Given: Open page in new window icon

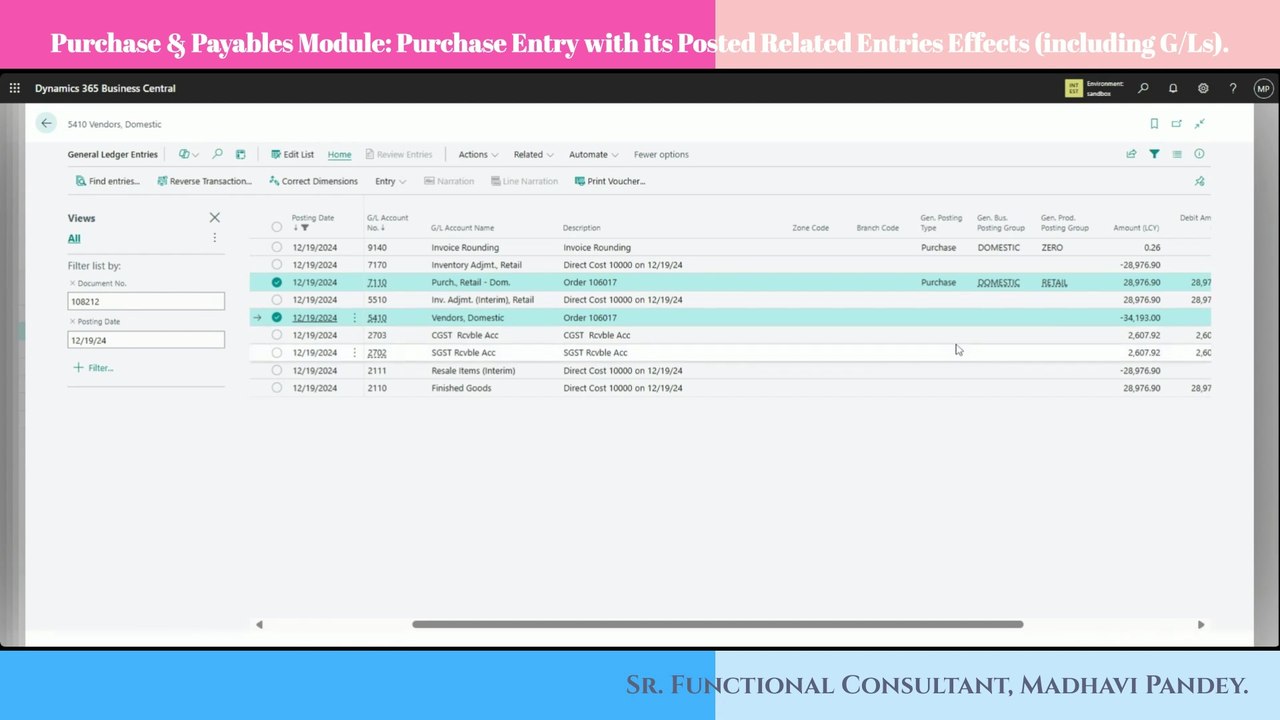Looking at the screenshot, I should (x=1177, y=124).
